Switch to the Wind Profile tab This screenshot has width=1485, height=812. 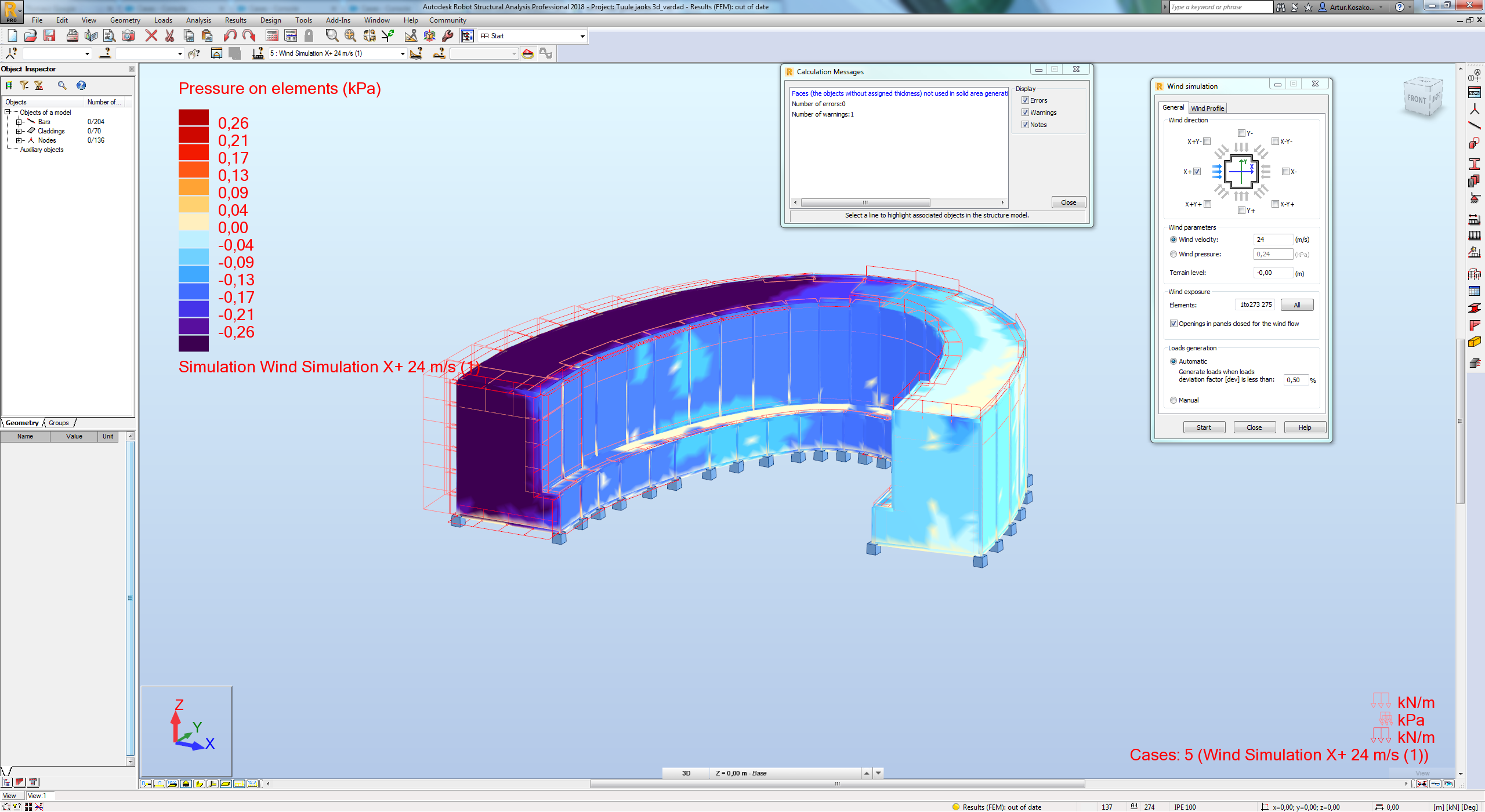pyautogui.click(x=1207, y=108)
